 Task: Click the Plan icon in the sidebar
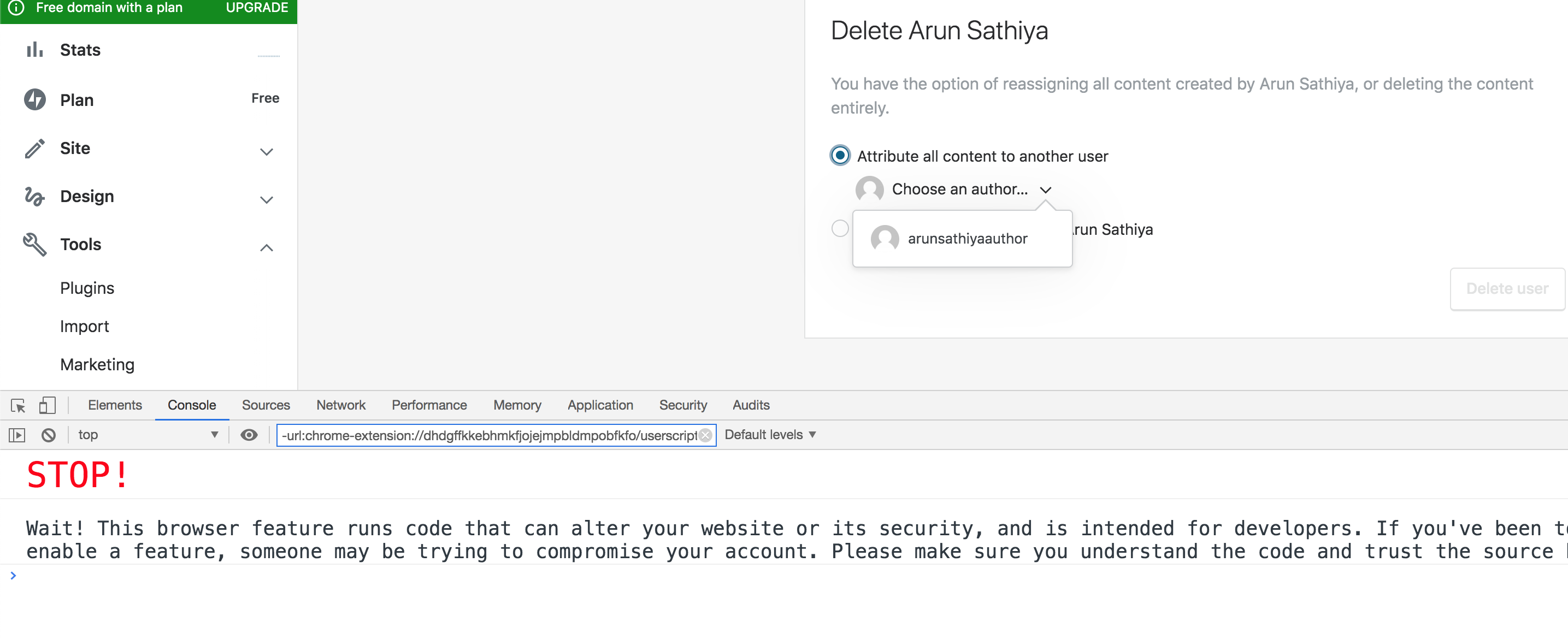(36, 99)
